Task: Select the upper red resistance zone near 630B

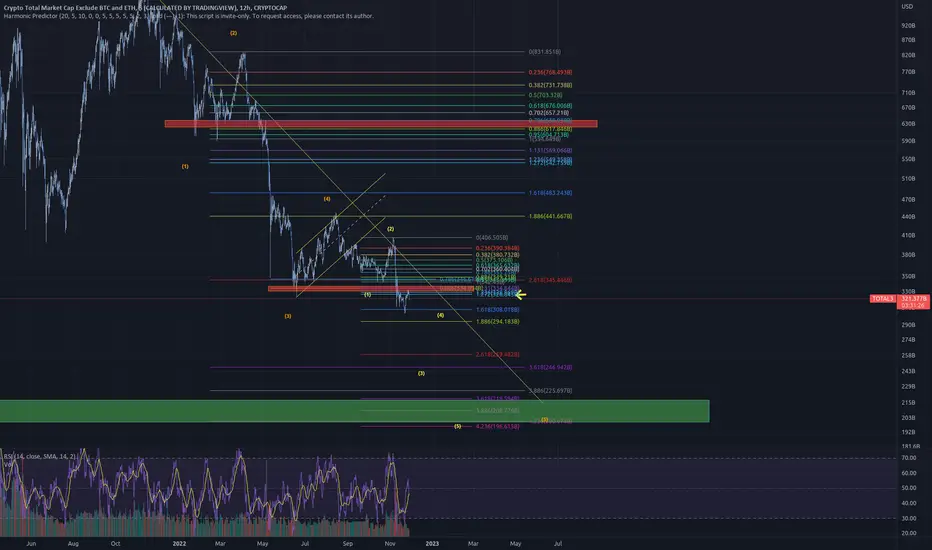Action: coord(381,124)
